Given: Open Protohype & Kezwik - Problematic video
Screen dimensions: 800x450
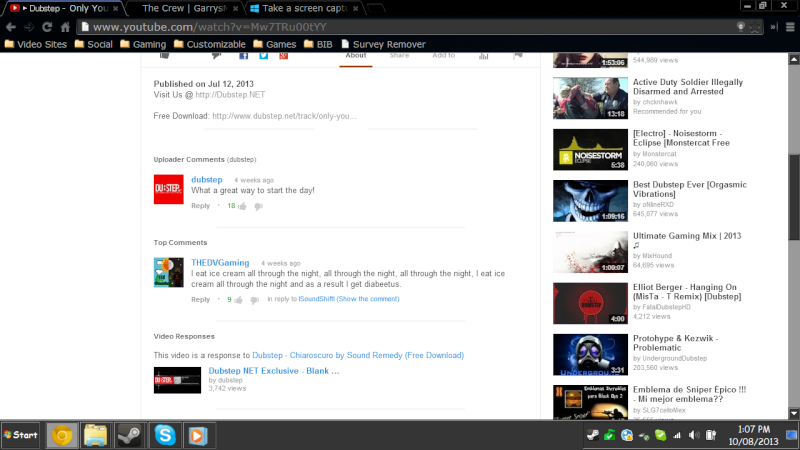Looking at the screenshot, I should (676, 343).
